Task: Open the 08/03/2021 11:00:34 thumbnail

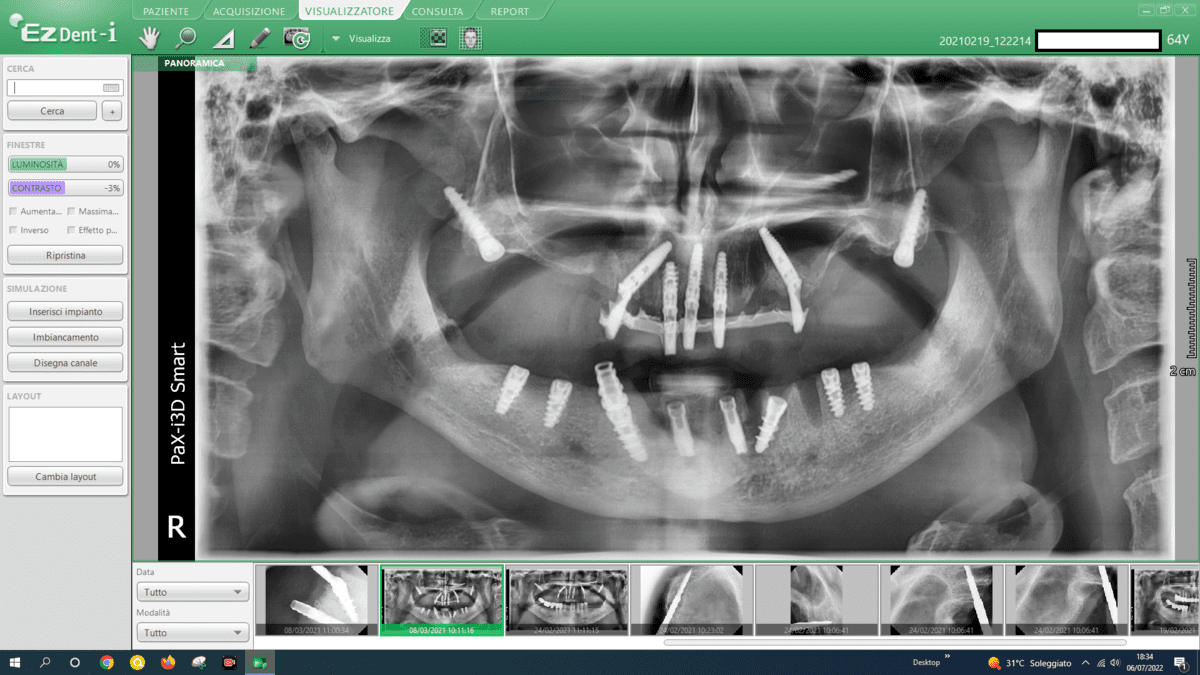Action: tap(316, 599)
